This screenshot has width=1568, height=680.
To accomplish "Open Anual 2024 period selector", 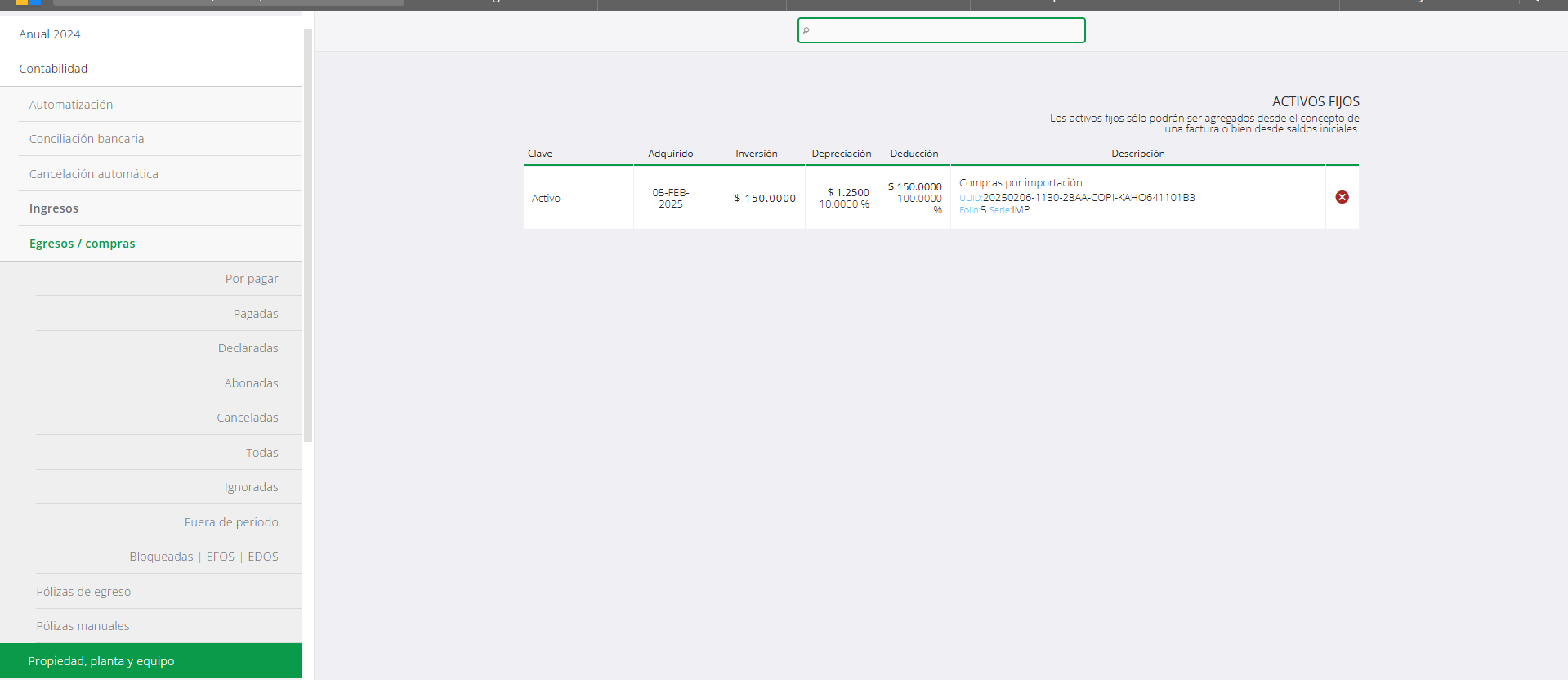I will (x=50, y=34).
